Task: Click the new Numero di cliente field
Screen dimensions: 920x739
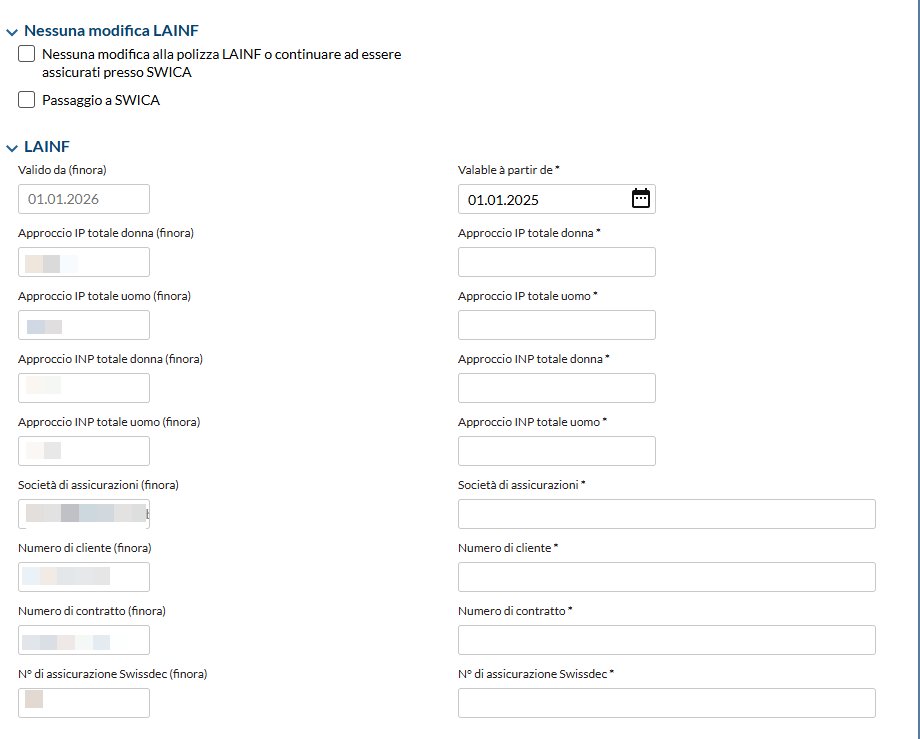Action: coord(667,577)
